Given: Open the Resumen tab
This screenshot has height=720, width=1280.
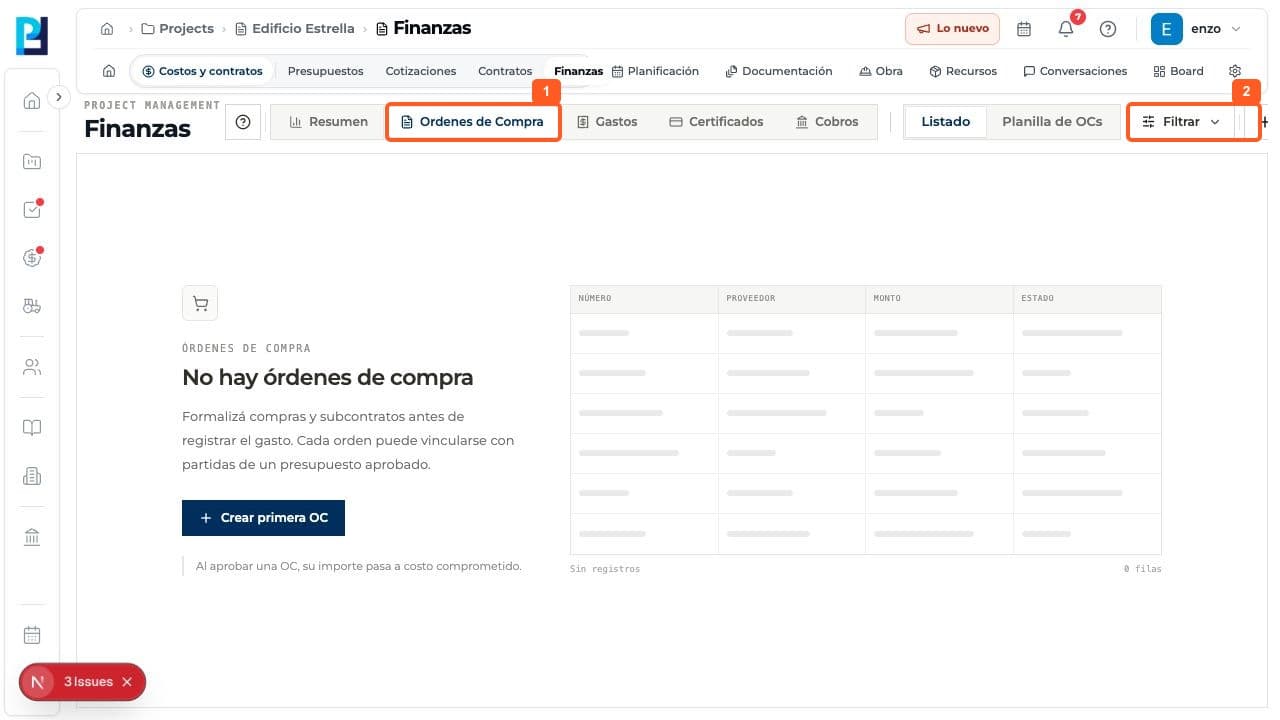Looking at the screenshot, I should [328, 122].
